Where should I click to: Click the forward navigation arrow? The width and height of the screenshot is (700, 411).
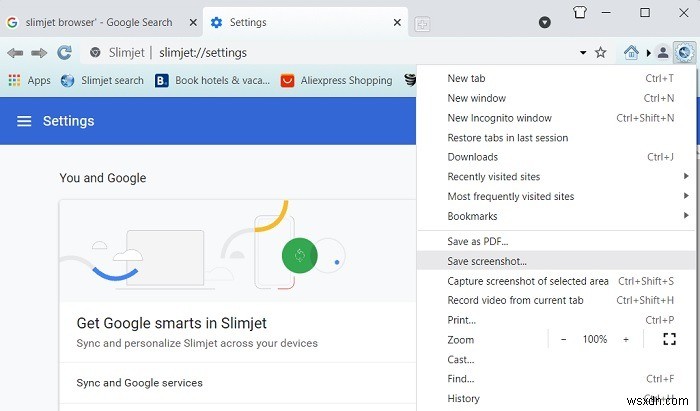pyautogui.click(x=38, y=52)
